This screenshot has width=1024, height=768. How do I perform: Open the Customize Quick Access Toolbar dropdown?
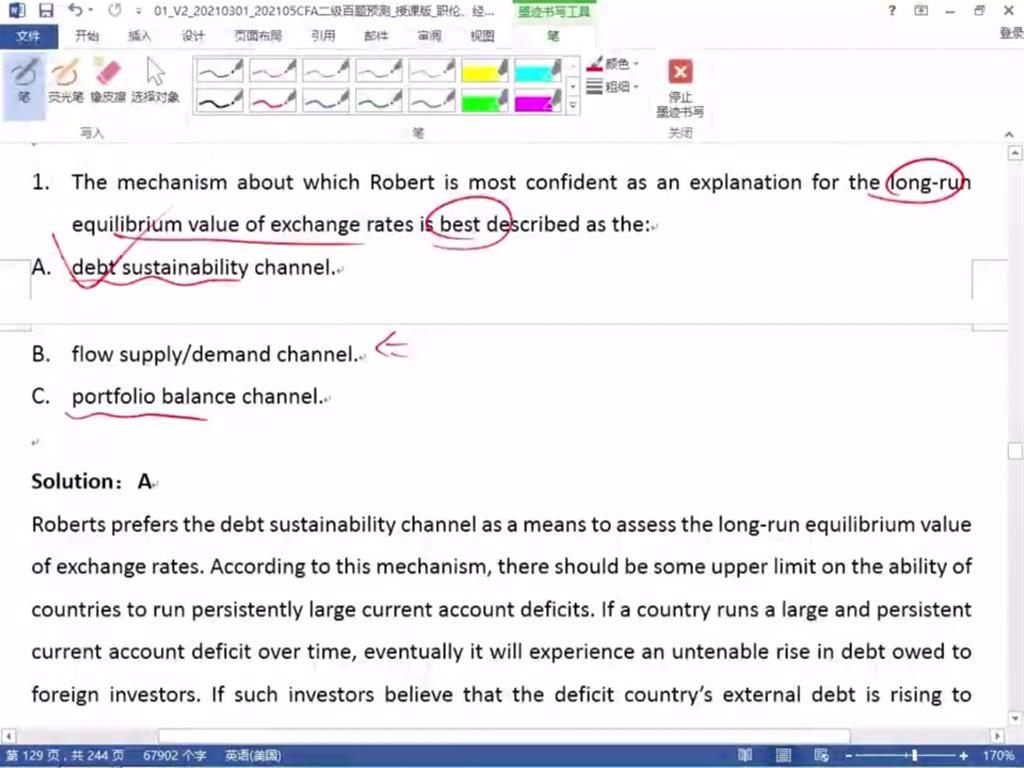tap(138, 11)
